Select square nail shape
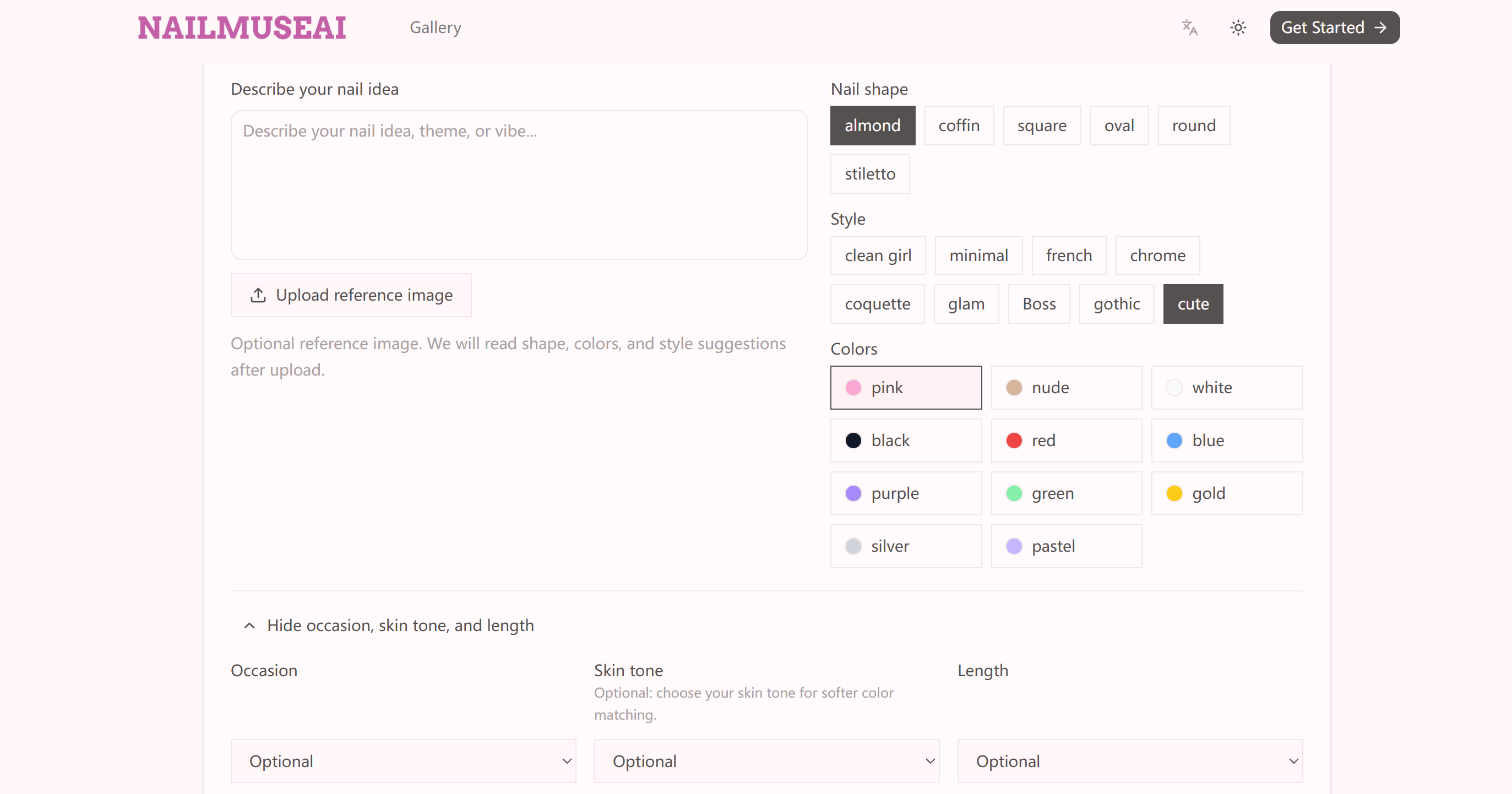The image size is (1512, 794). coord(1041,126)
